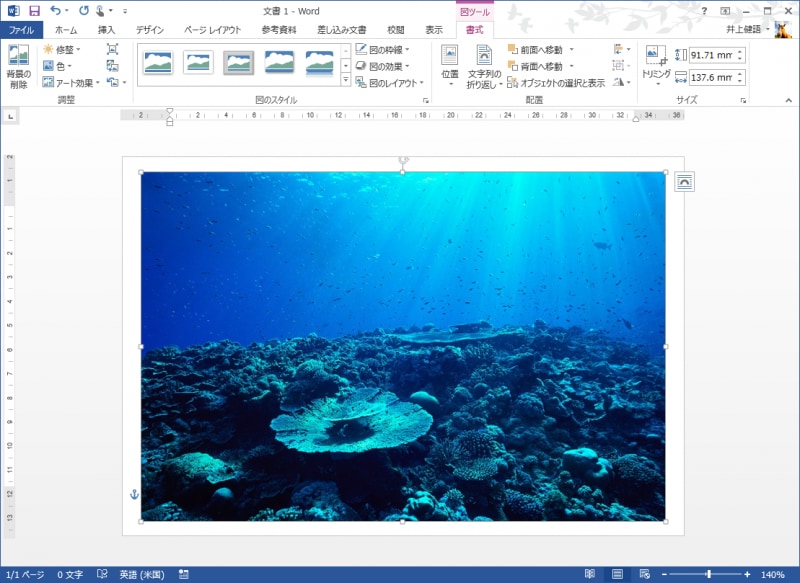800x583 pixels.
Task: Click the picture height field showing 91.71 mm
Action: coord(711,55)
